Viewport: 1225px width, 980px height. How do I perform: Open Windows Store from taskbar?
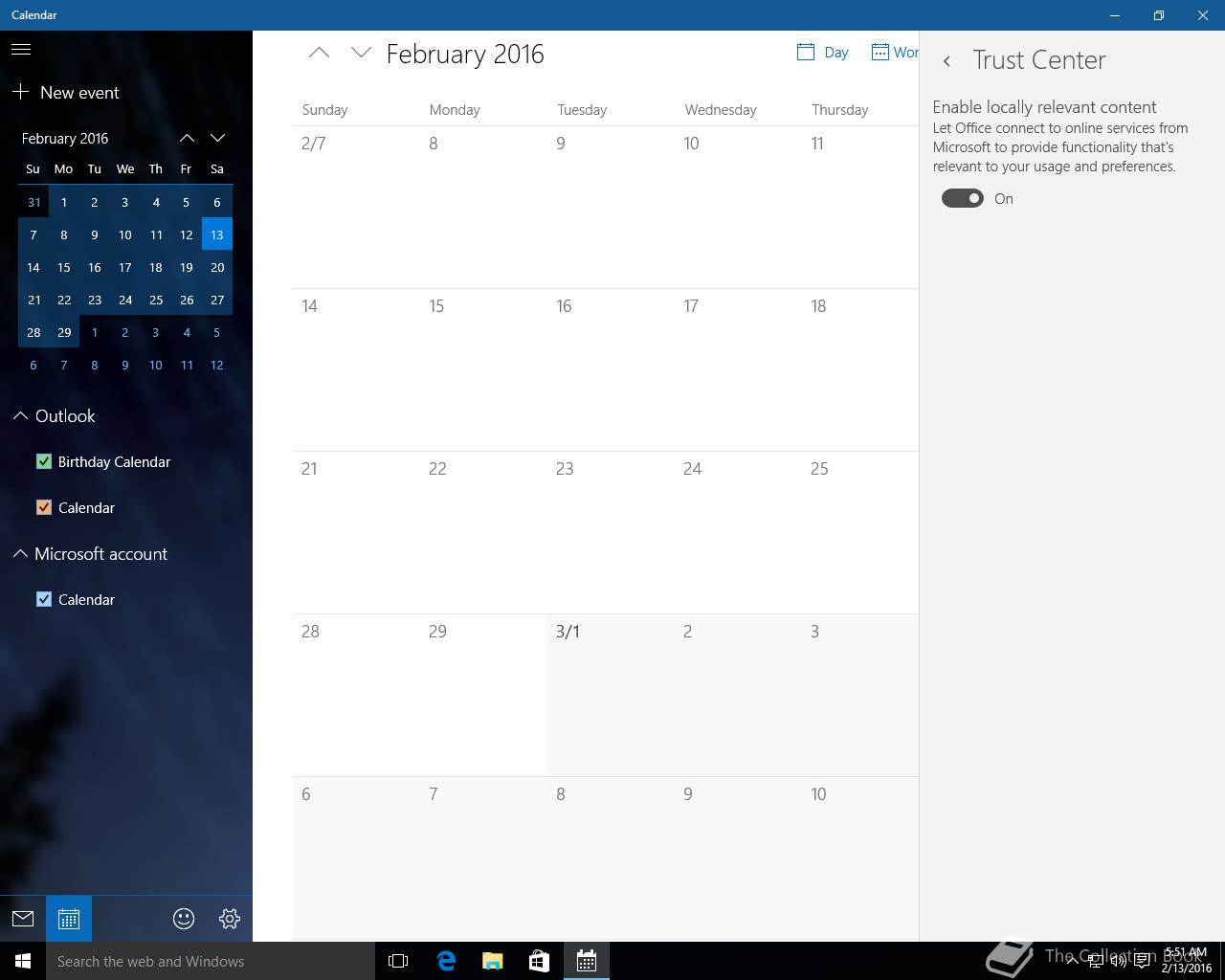540,961
